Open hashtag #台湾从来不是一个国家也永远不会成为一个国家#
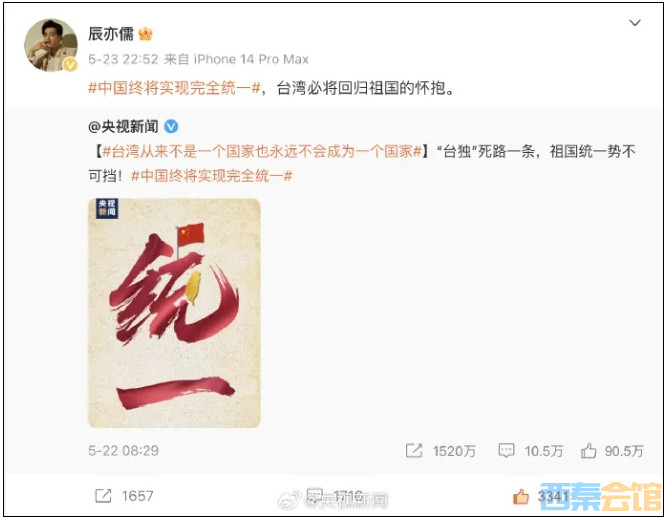 (262, 151)
